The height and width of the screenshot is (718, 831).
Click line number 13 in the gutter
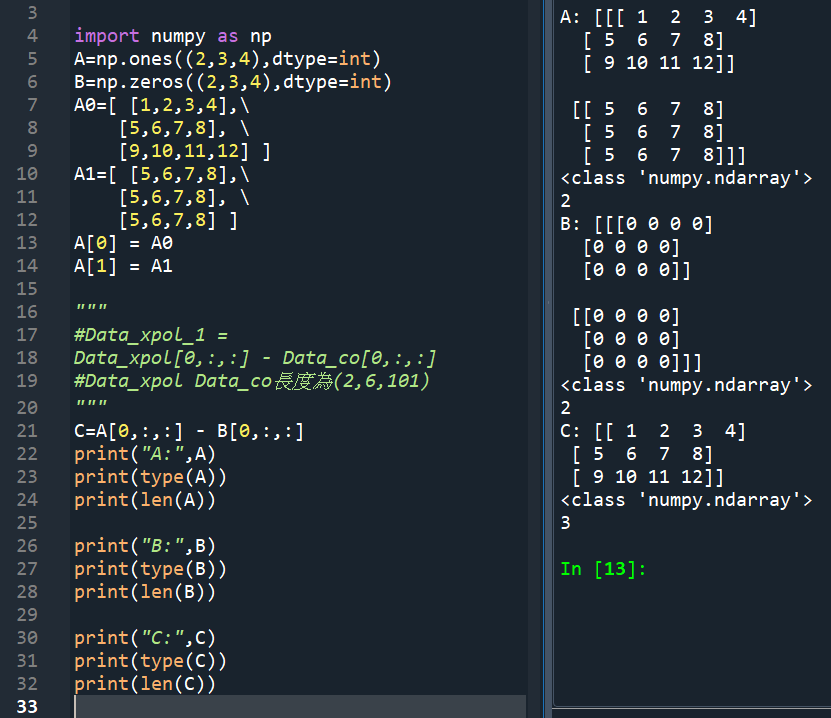27,242
